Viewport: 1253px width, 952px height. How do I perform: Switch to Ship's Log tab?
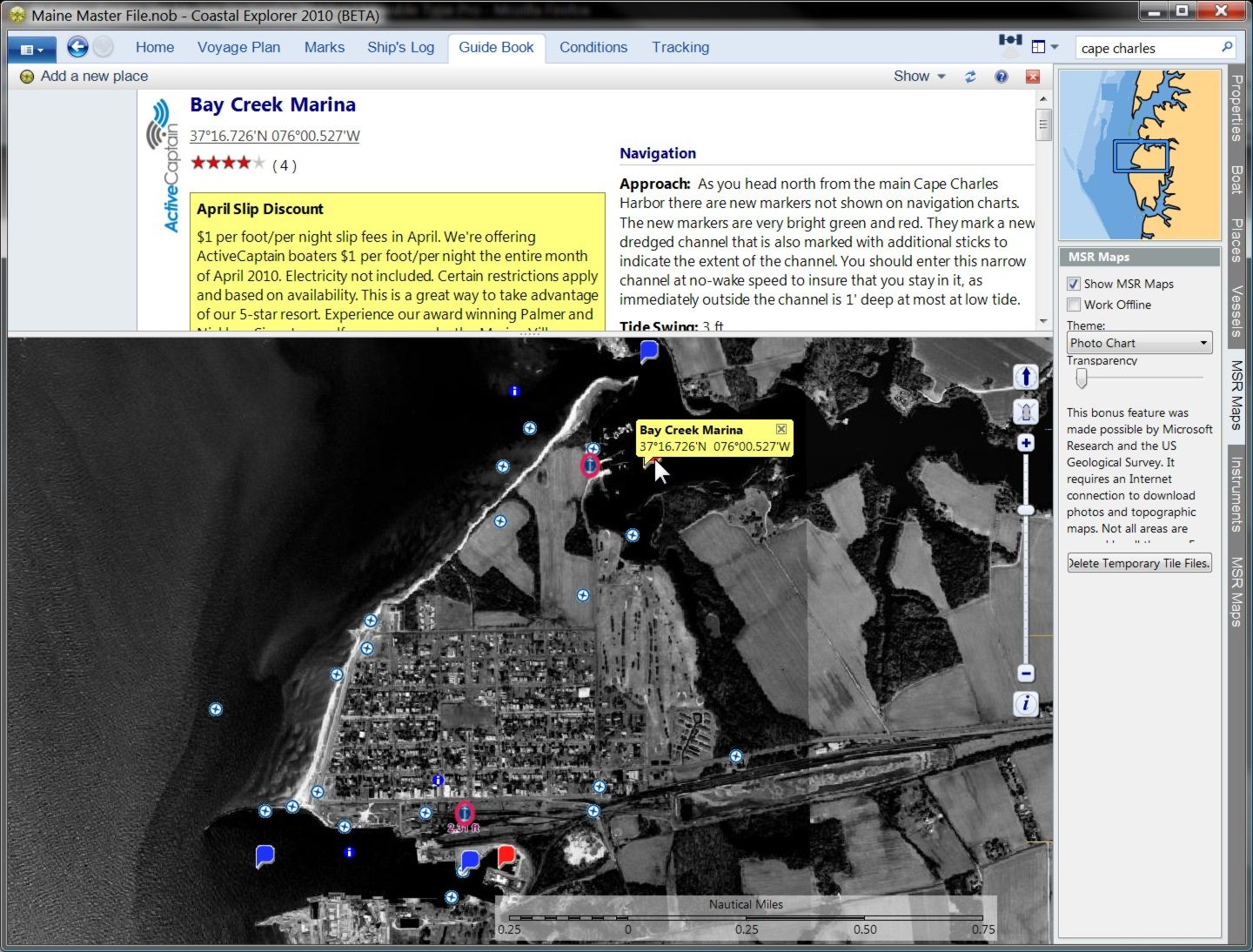pyautogui.click(x=400, y=47)
